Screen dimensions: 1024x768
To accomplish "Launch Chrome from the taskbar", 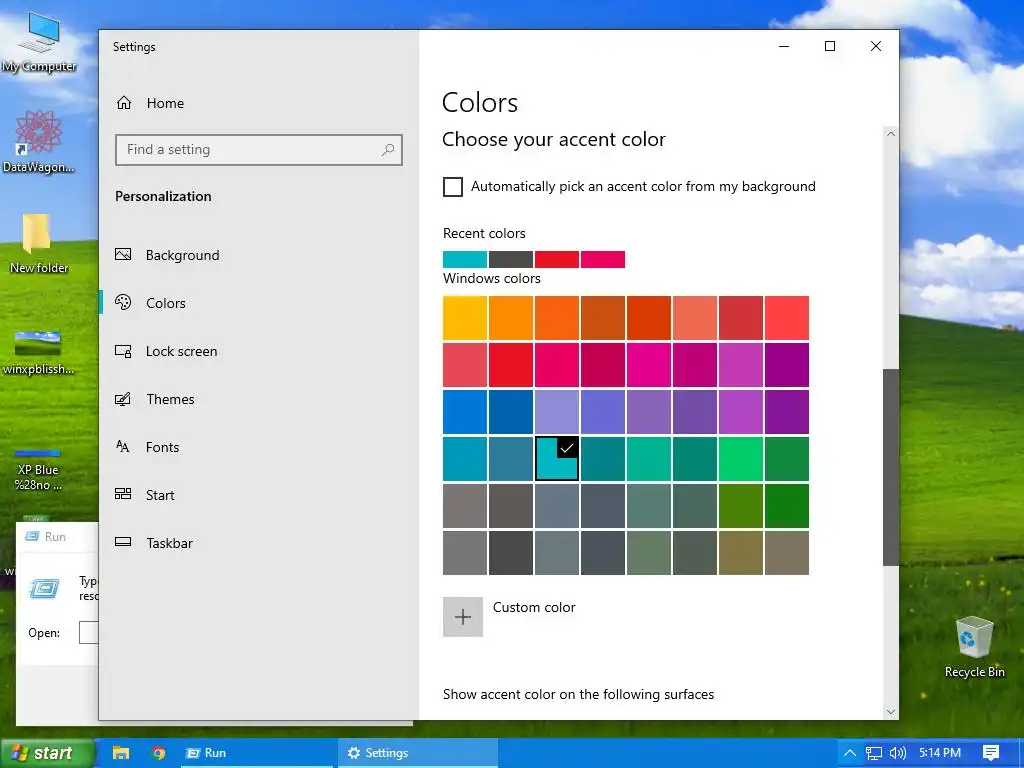I will point(158,753).
